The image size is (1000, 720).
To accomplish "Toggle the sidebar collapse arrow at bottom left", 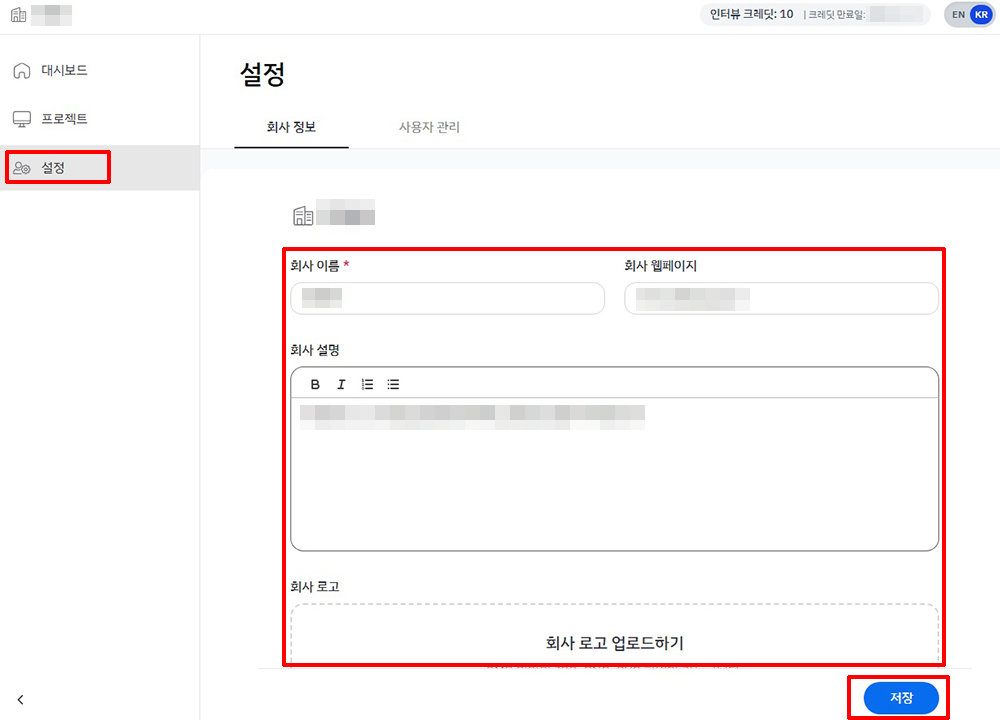I will click(x=20, y=699).
